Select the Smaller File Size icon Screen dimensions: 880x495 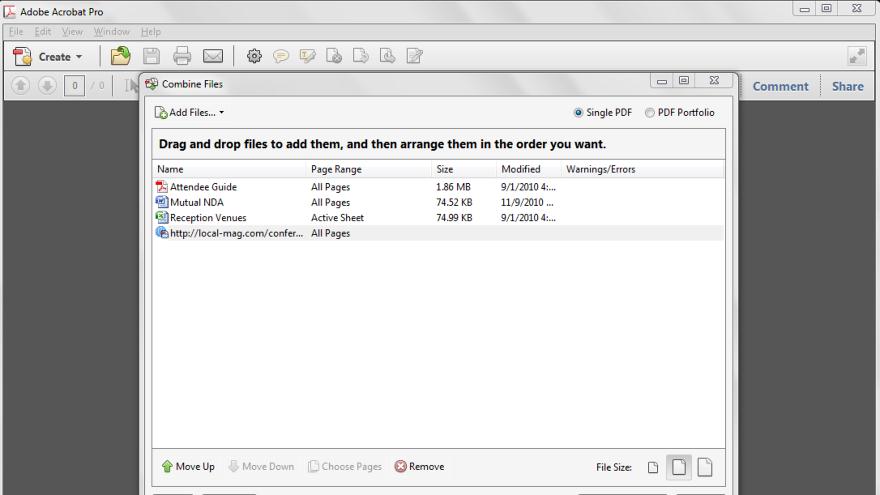coord(653,468)
